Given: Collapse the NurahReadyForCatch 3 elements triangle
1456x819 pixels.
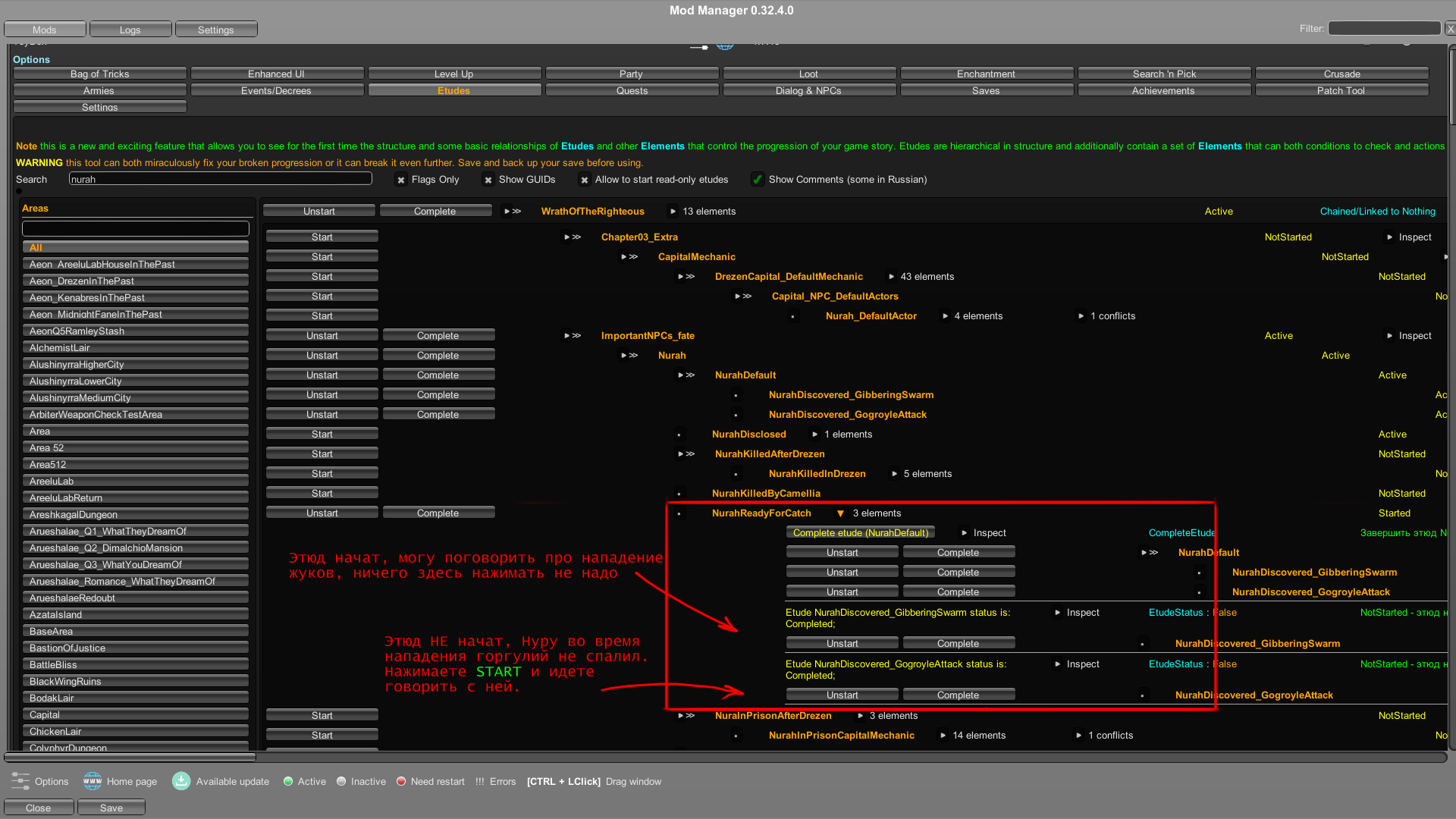Looking at the screenshot, I should click(x=840, y=513).
